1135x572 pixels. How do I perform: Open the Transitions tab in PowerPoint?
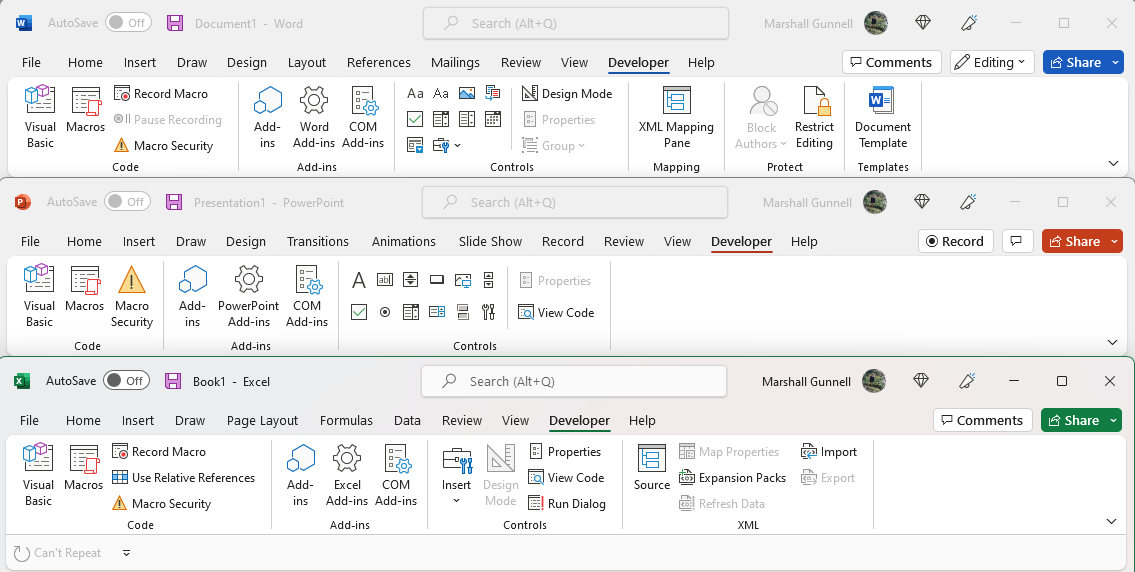pyautogui.click(x=318, y=241)
